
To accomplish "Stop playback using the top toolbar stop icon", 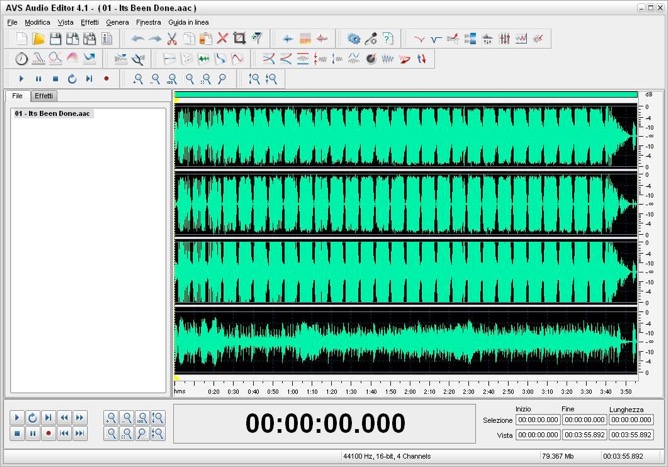I will point(55,79).
